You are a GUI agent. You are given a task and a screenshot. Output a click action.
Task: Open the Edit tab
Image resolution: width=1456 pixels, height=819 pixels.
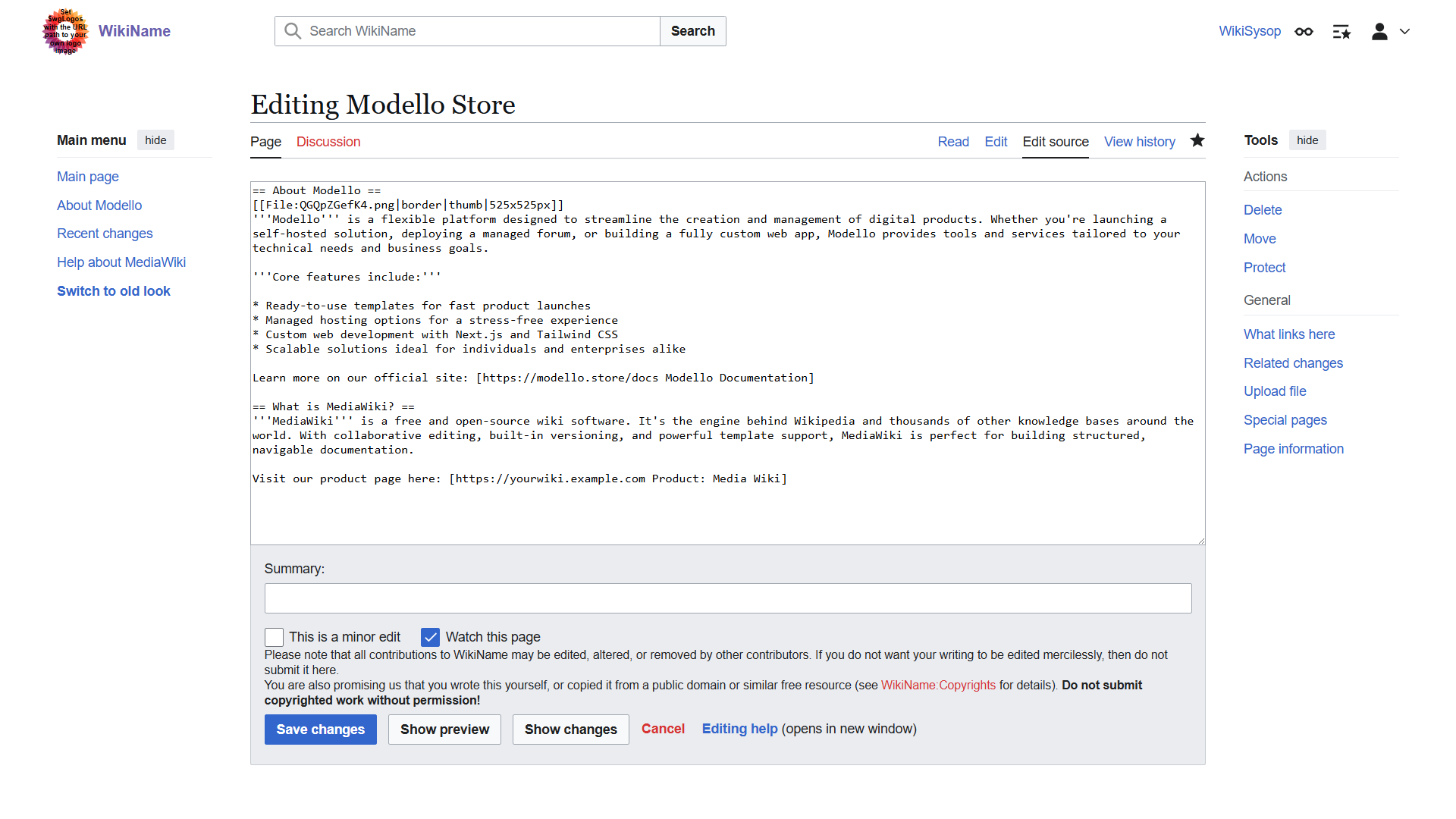996,142
